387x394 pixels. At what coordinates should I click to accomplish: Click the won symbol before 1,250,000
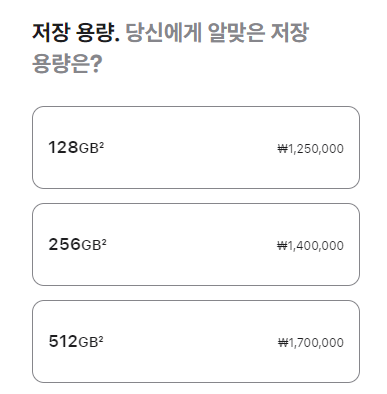click(x=282, y=149)
